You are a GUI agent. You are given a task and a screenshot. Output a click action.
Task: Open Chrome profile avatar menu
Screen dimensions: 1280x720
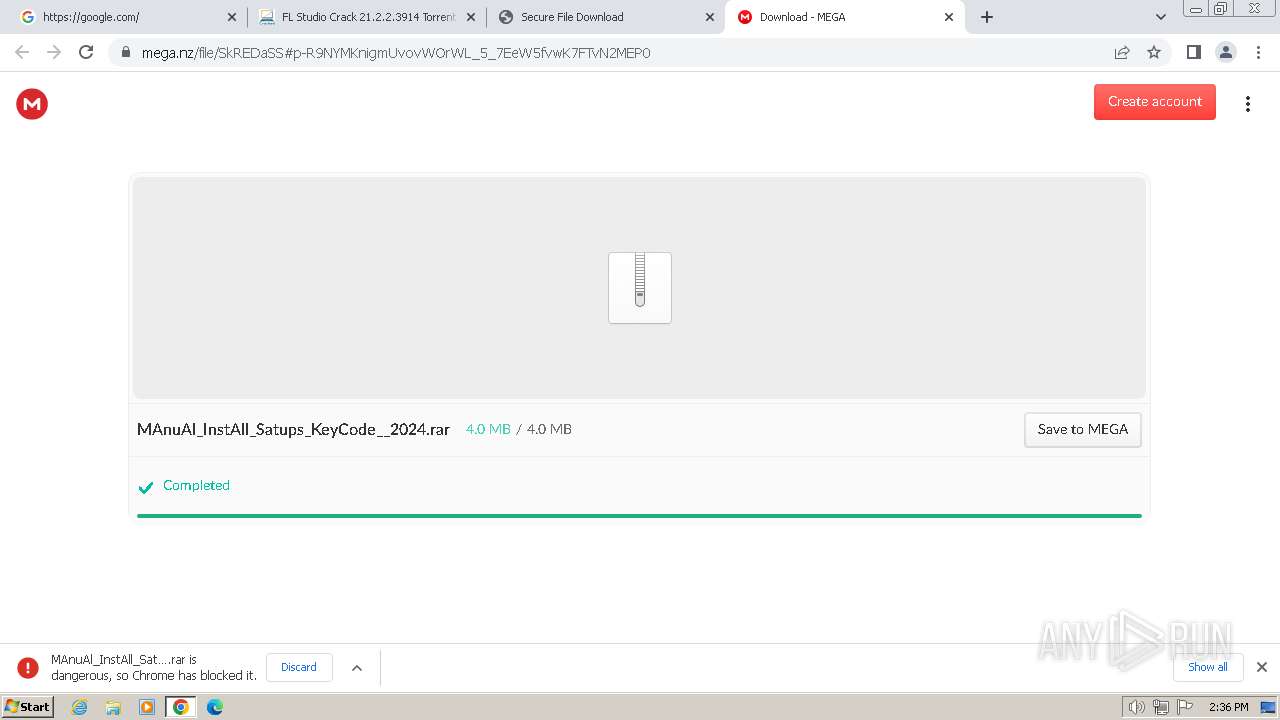[x=1226, y=52]
